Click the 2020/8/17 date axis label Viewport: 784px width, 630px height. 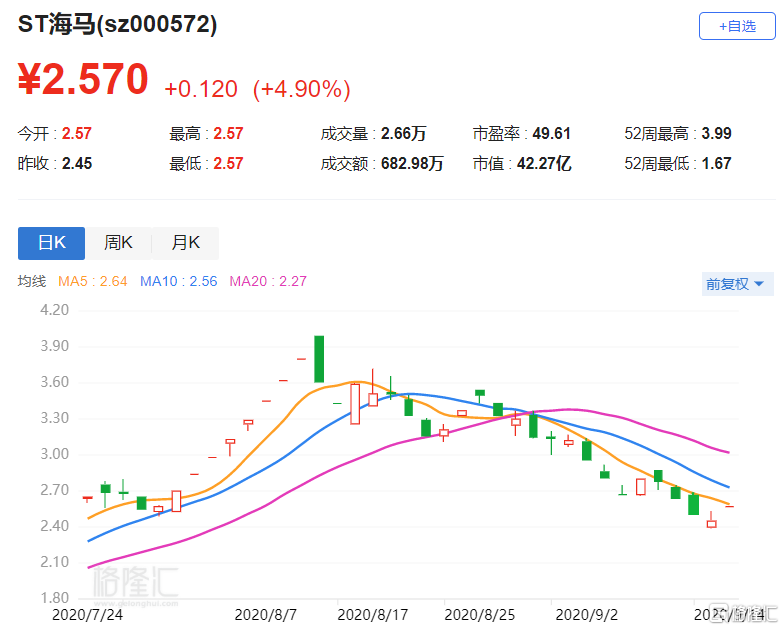click(372, 614)
